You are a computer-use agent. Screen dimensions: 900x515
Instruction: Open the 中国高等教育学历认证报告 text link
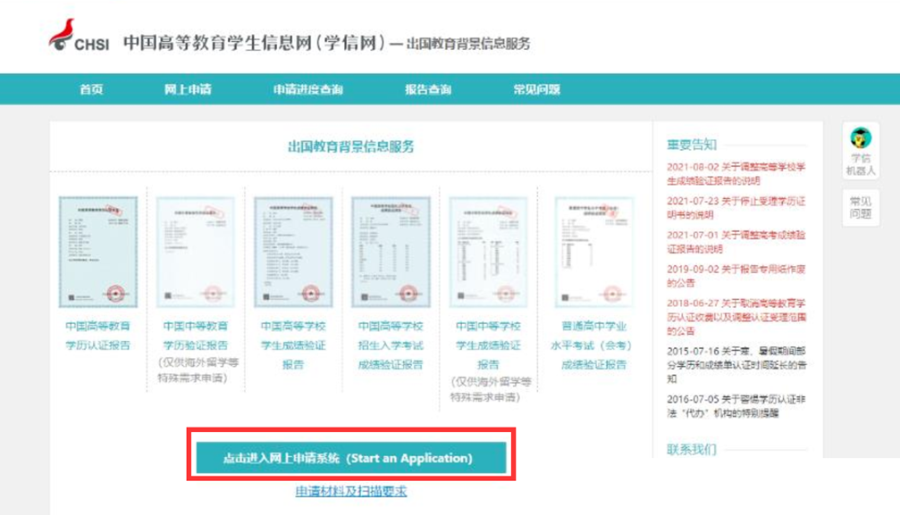[x=98, y=335]
